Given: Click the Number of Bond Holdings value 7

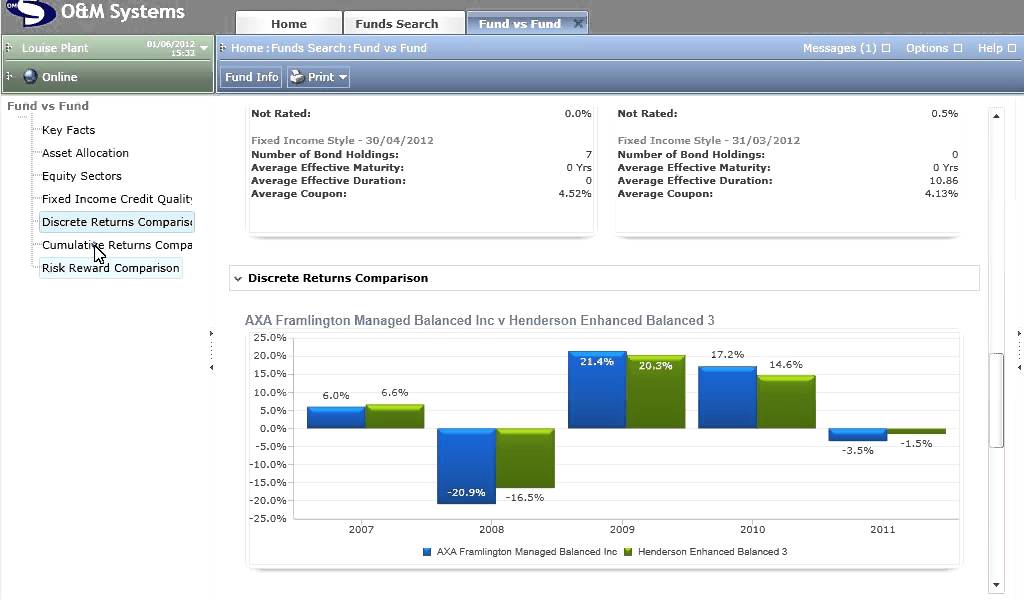Looking at the screenshot, I should 588,155.
